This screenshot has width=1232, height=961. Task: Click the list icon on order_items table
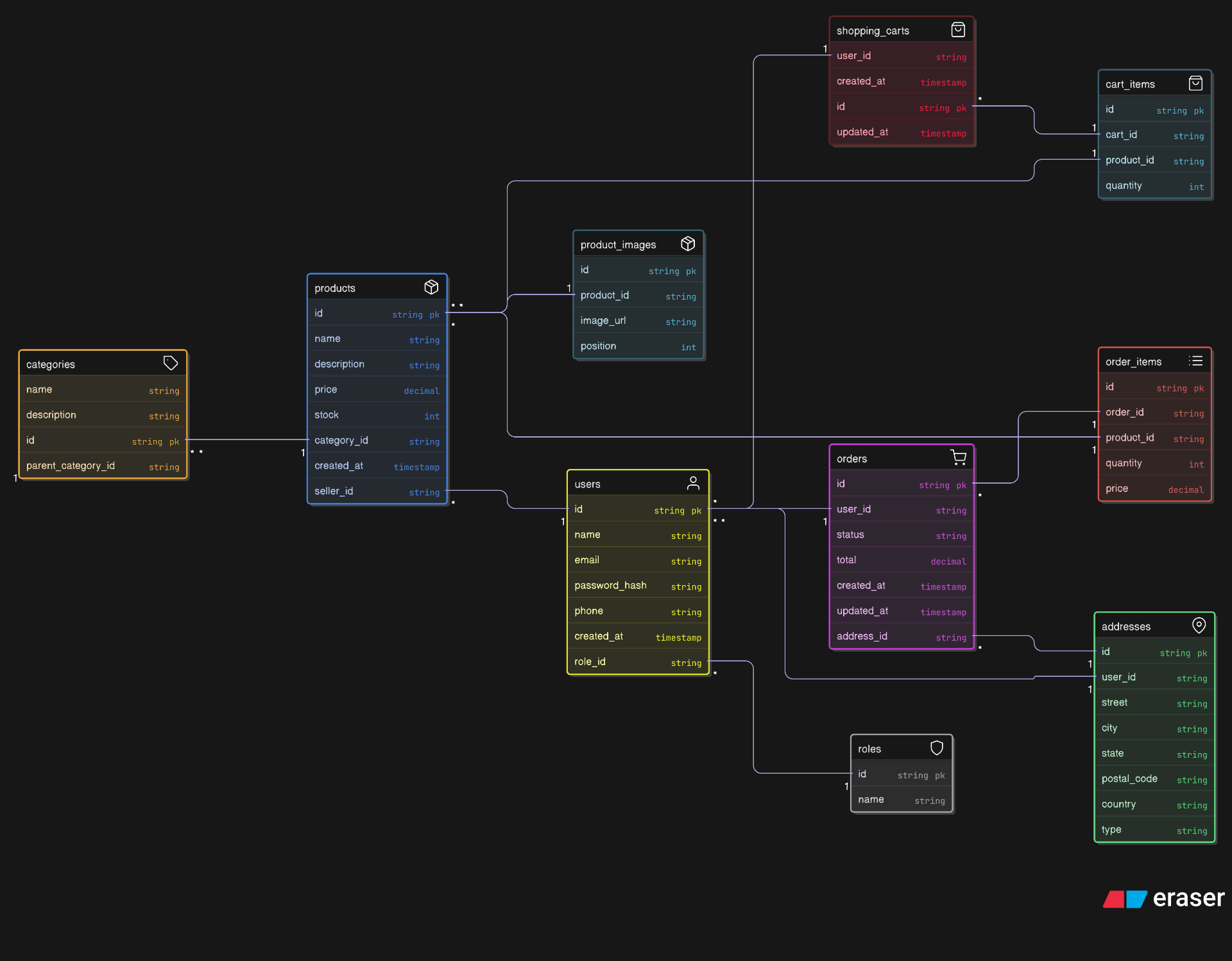pyautogui.click(x=1195, y=361)
